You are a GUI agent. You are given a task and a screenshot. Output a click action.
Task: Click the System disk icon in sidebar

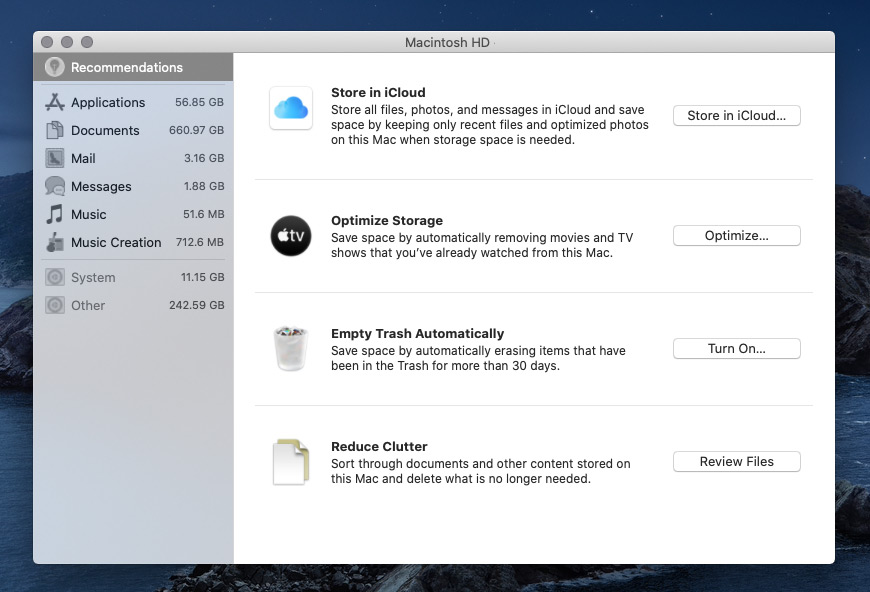click(x=54, y=277)
